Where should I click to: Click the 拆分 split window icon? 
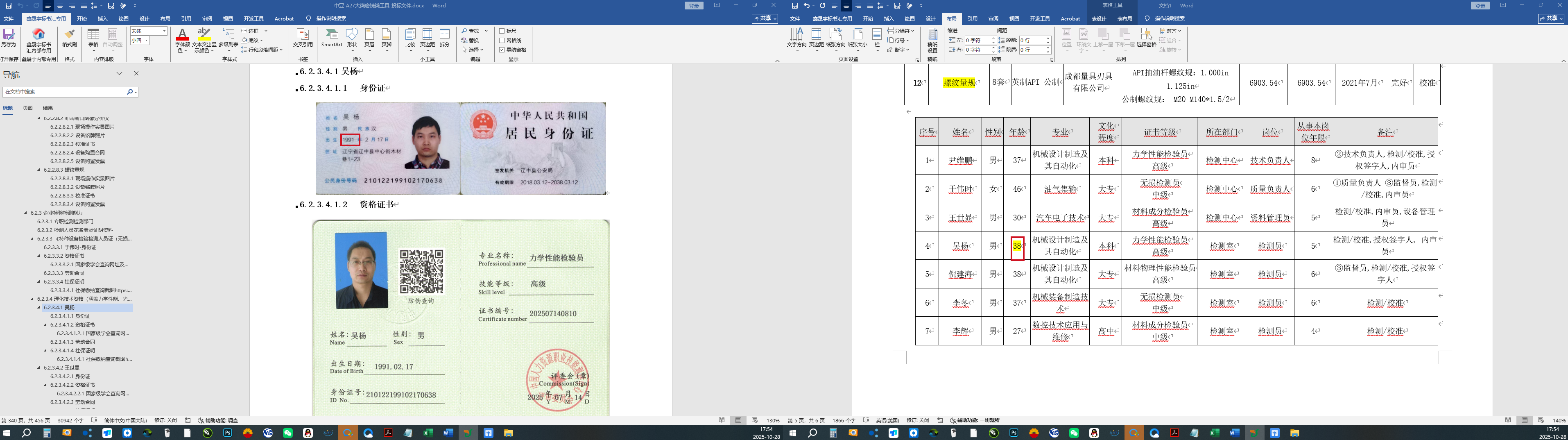pyautogui.click(x=445, y=37)
